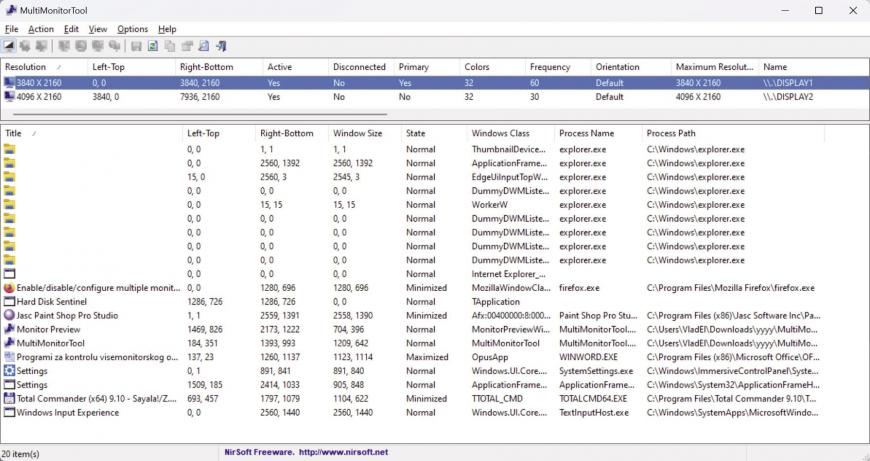Open the Options menu
This screenshot has height=461, width=870.
(133, 29)
